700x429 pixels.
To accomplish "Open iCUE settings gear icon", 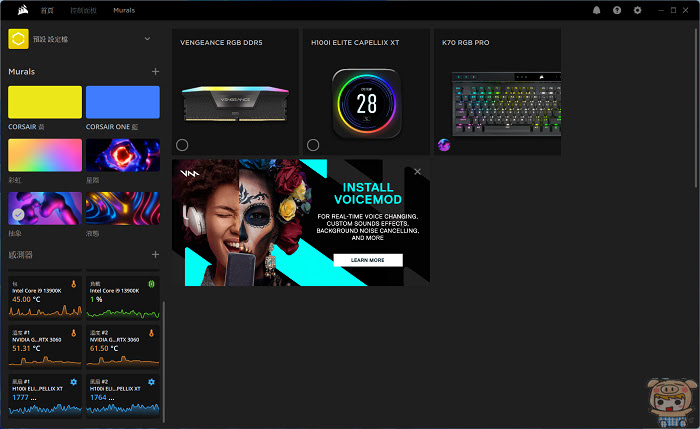I will pos(638,10).
